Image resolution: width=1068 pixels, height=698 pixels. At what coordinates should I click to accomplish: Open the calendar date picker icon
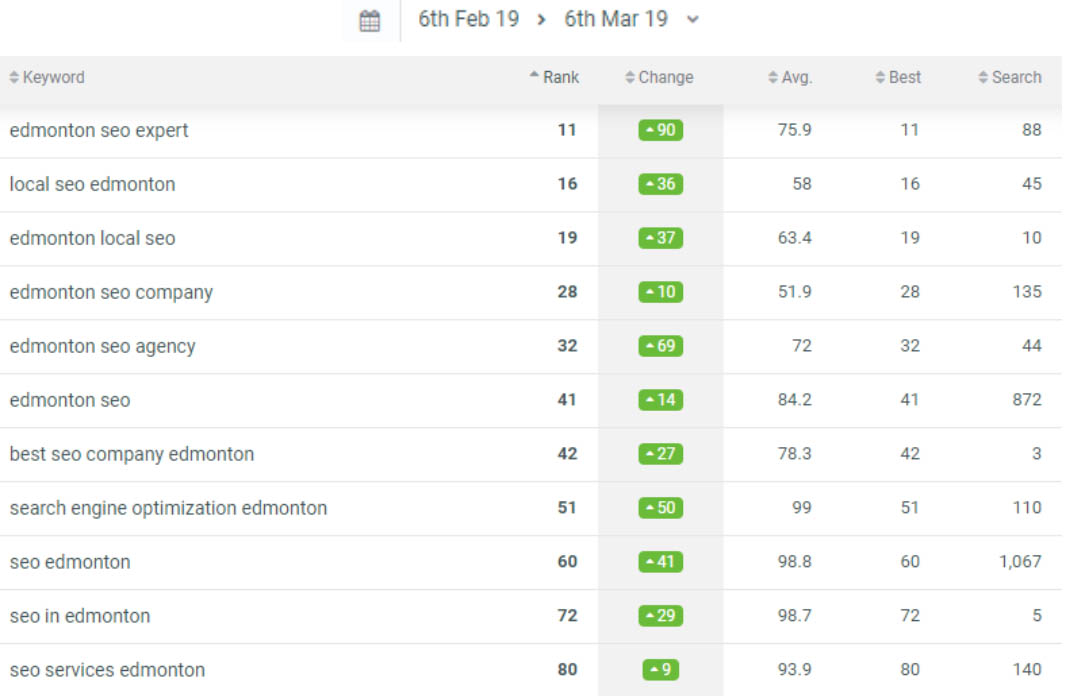tap(370, 20)
